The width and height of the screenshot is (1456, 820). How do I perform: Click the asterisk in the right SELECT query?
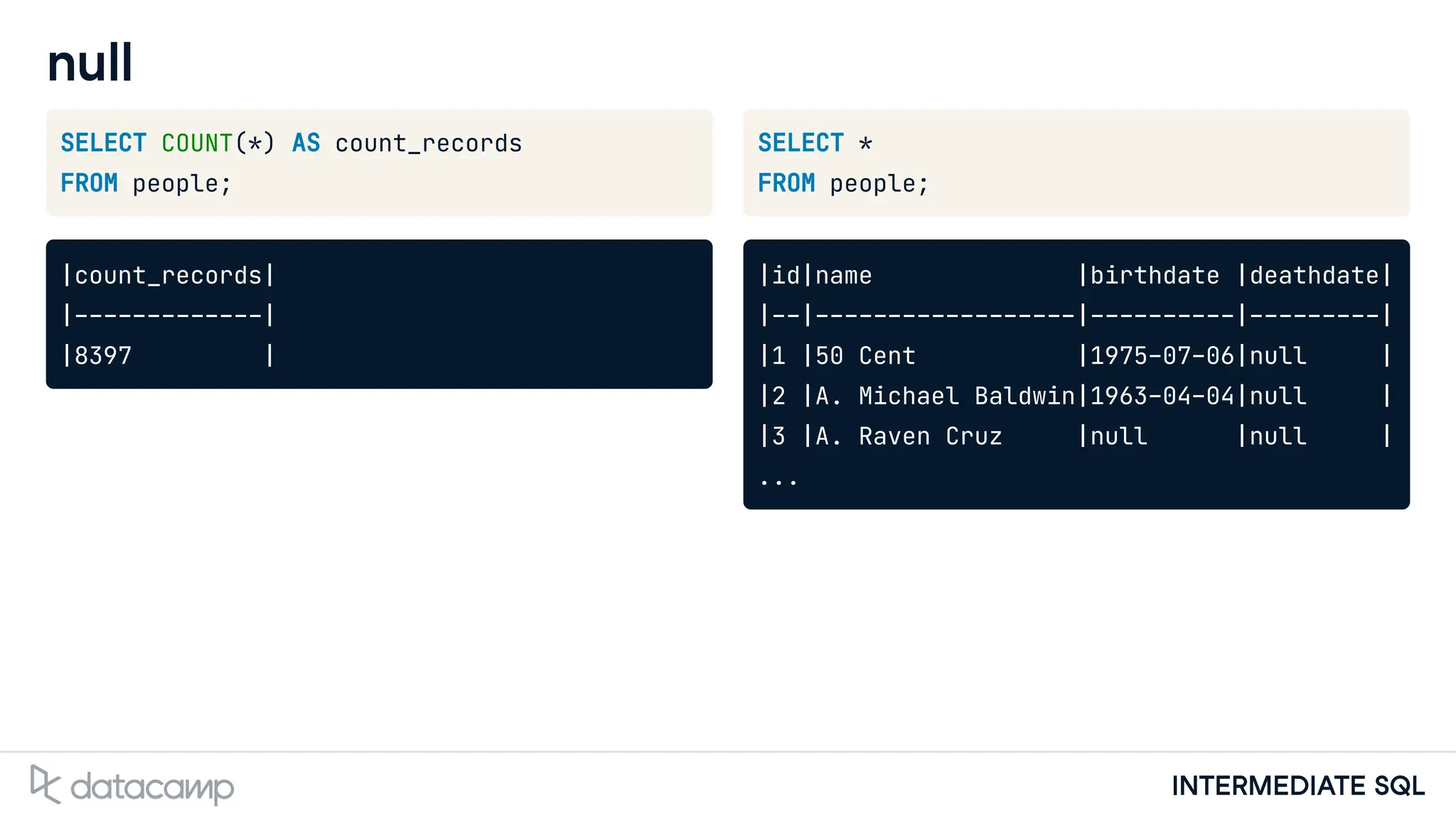[865, 144]
